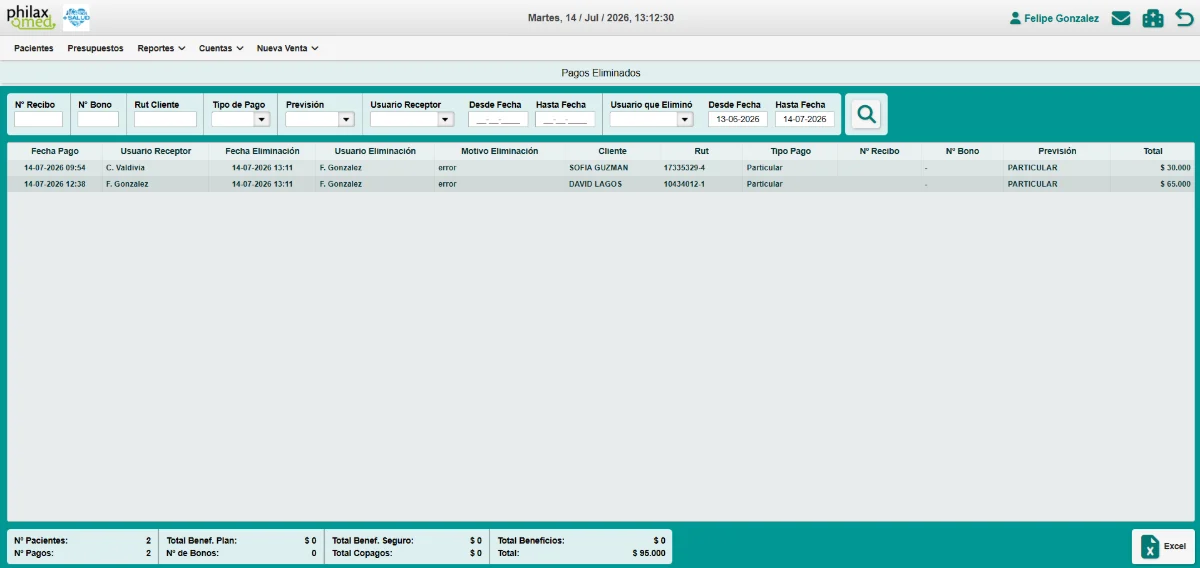1200x568 pixels.
Task: Click the empty payment Desde Fecha field
Action: [498, 119]
